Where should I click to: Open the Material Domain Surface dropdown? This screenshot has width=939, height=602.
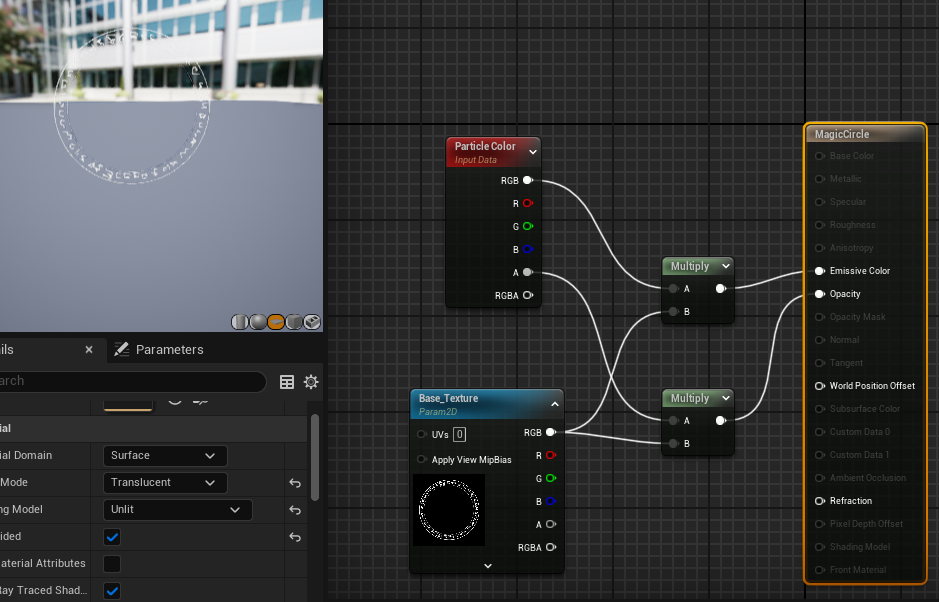point(165,456)
